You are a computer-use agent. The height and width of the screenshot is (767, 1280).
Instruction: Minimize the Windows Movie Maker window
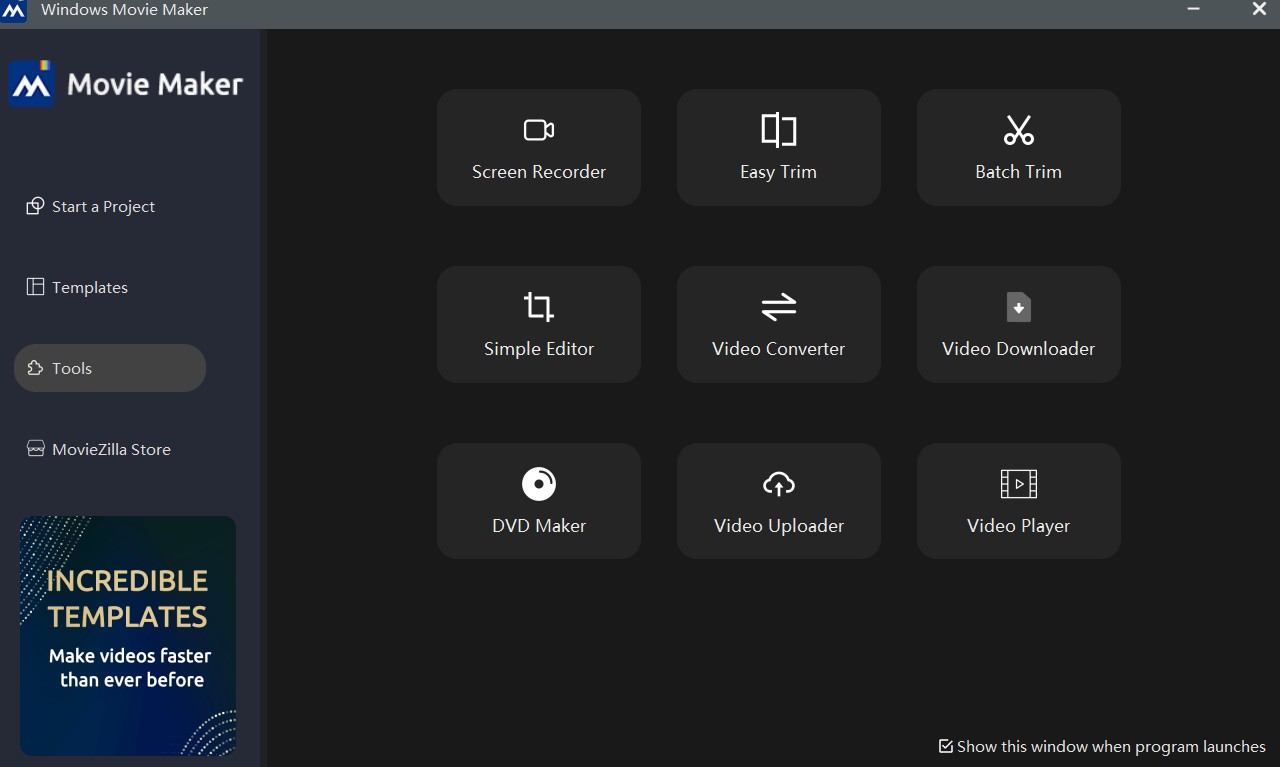tap(1193, 9)
